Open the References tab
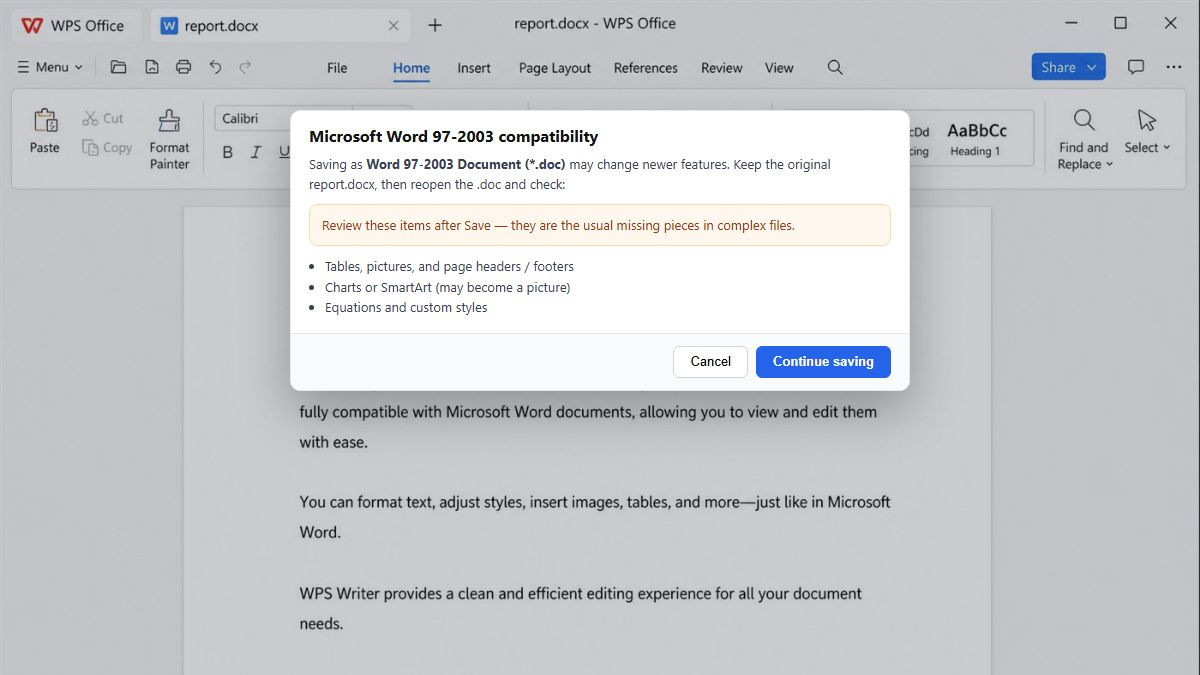Viewport: 1200px width, 675px height. (x=646, y=68)
